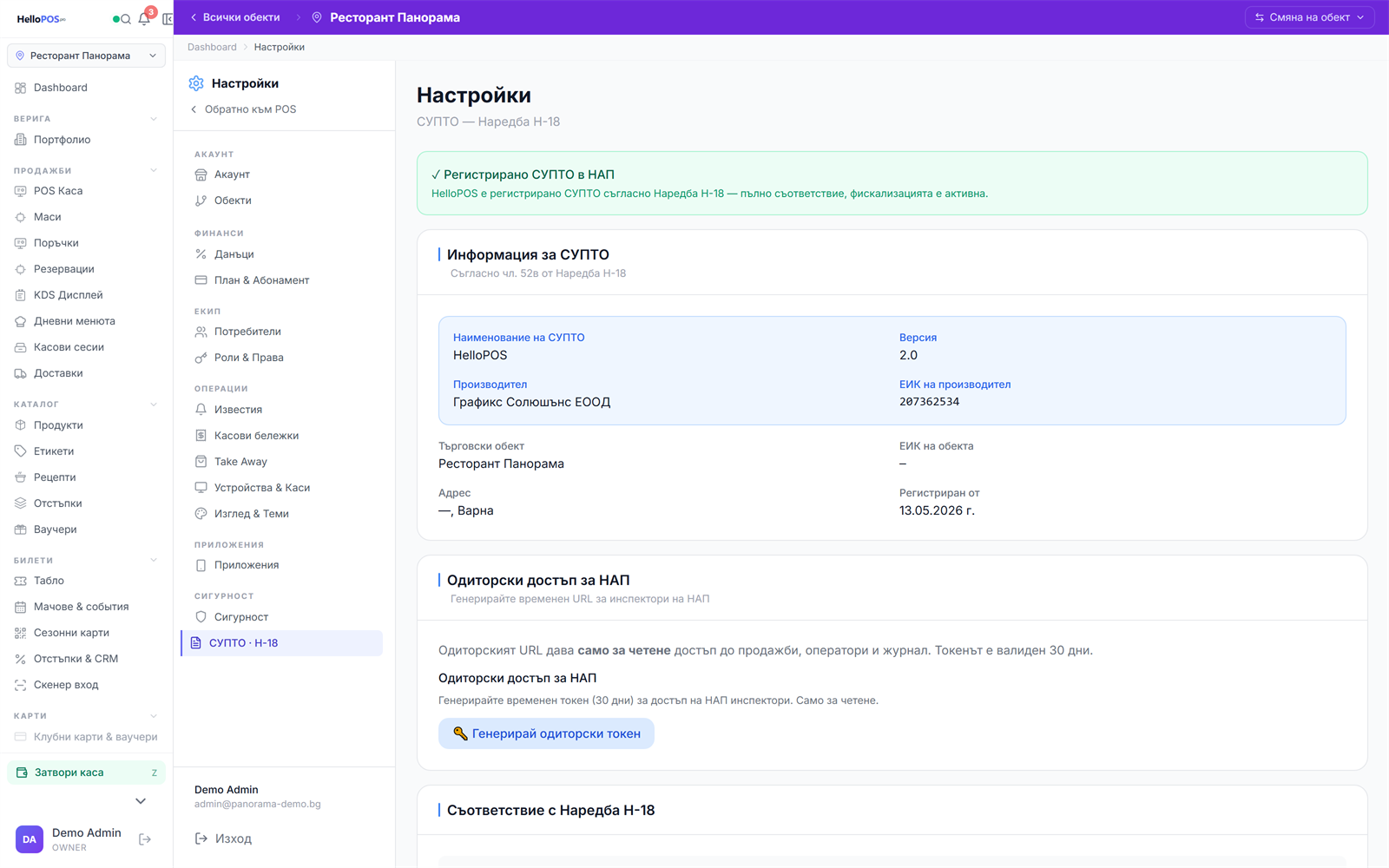Screen dimensions: 1389x868
Task: Click the Маси icon in sidebar
Action: (x=21, y=217)
